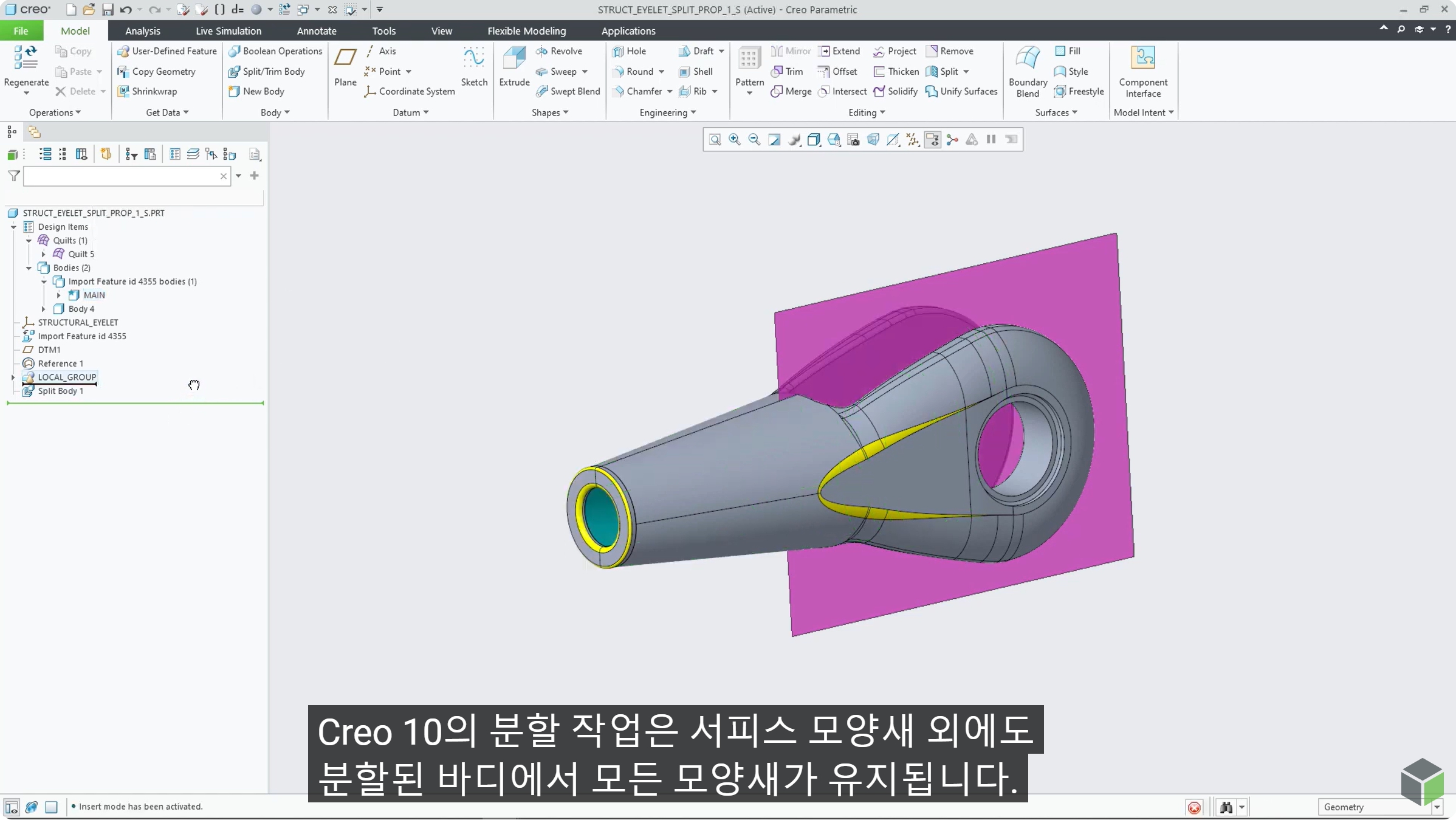
Task: Toggle Spin Center display
Action: (x=952, y=140)
